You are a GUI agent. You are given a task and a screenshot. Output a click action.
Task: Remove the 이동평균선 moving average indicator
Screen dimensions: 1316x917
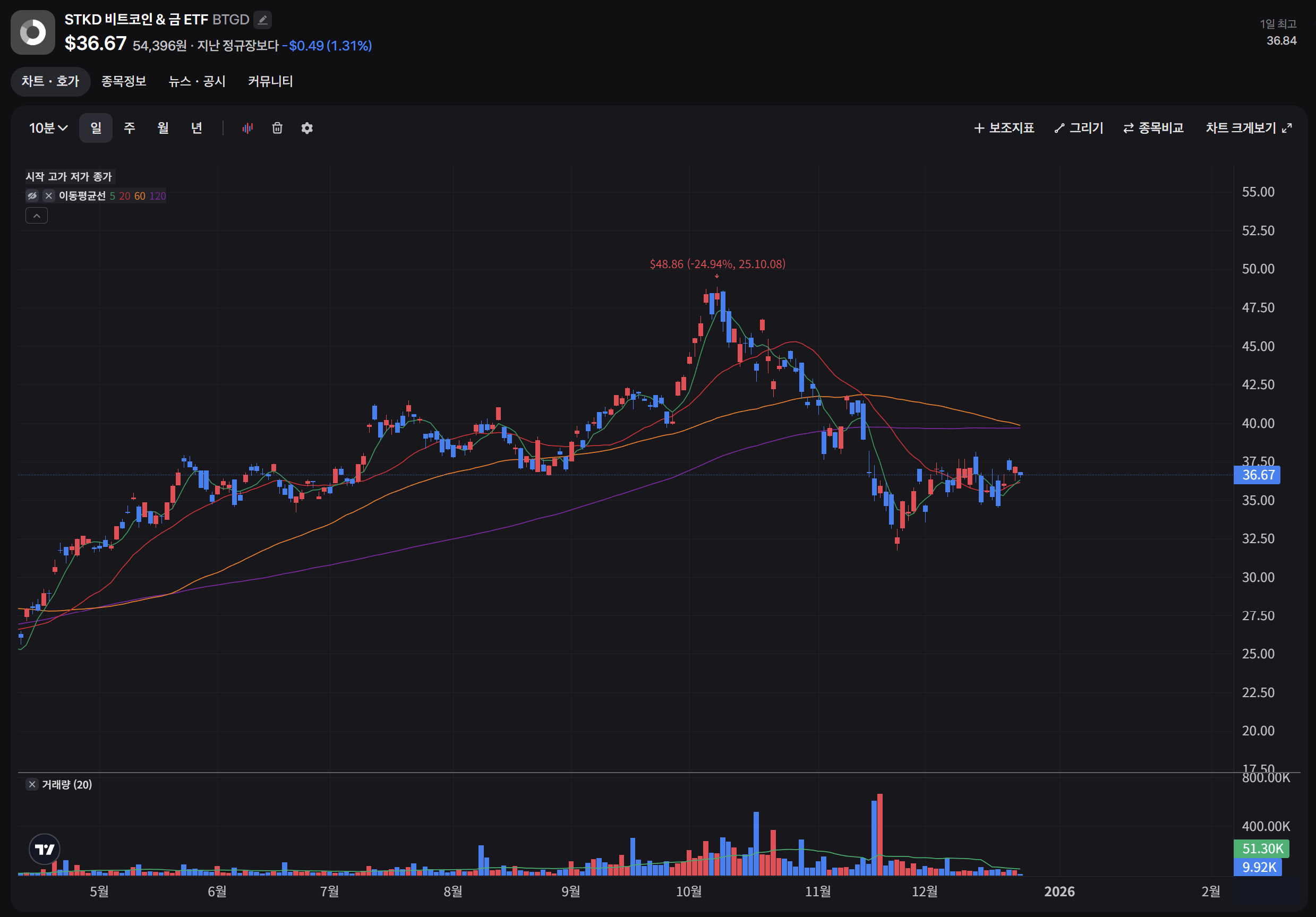[x=49, y=196]
